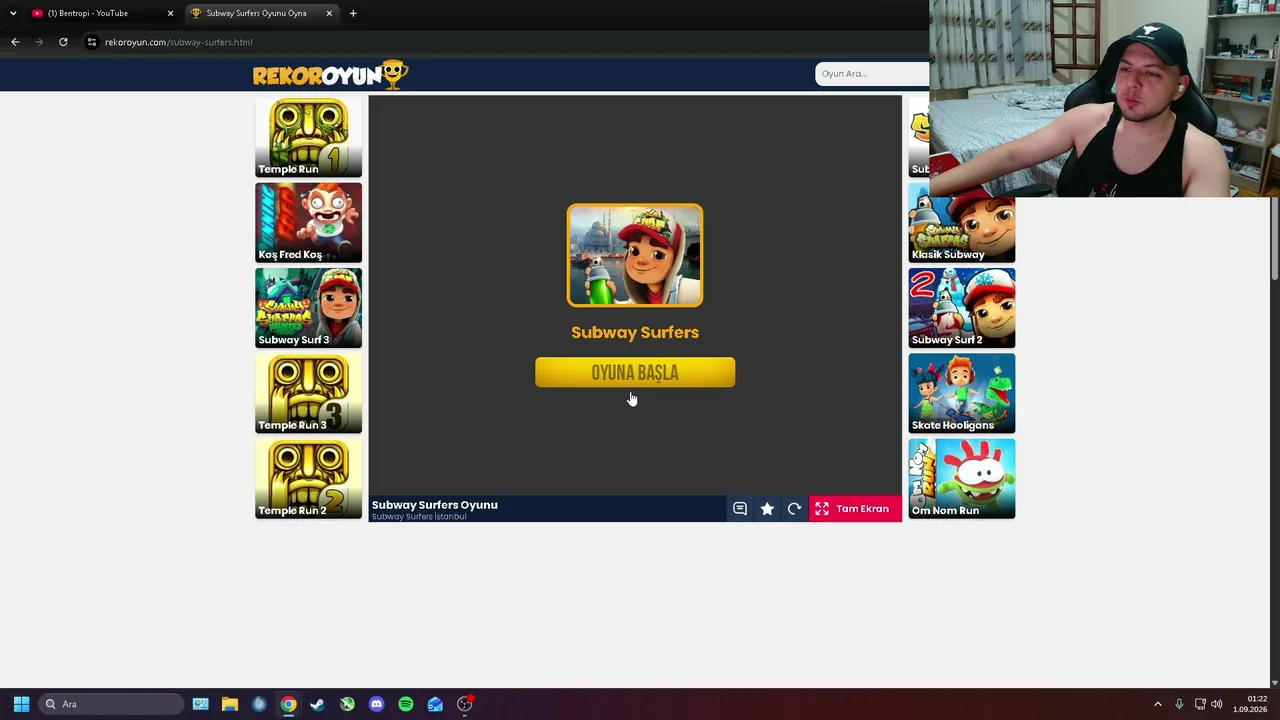
Task: Open the Temple Run game thumbnail
Action: (308, 138)
